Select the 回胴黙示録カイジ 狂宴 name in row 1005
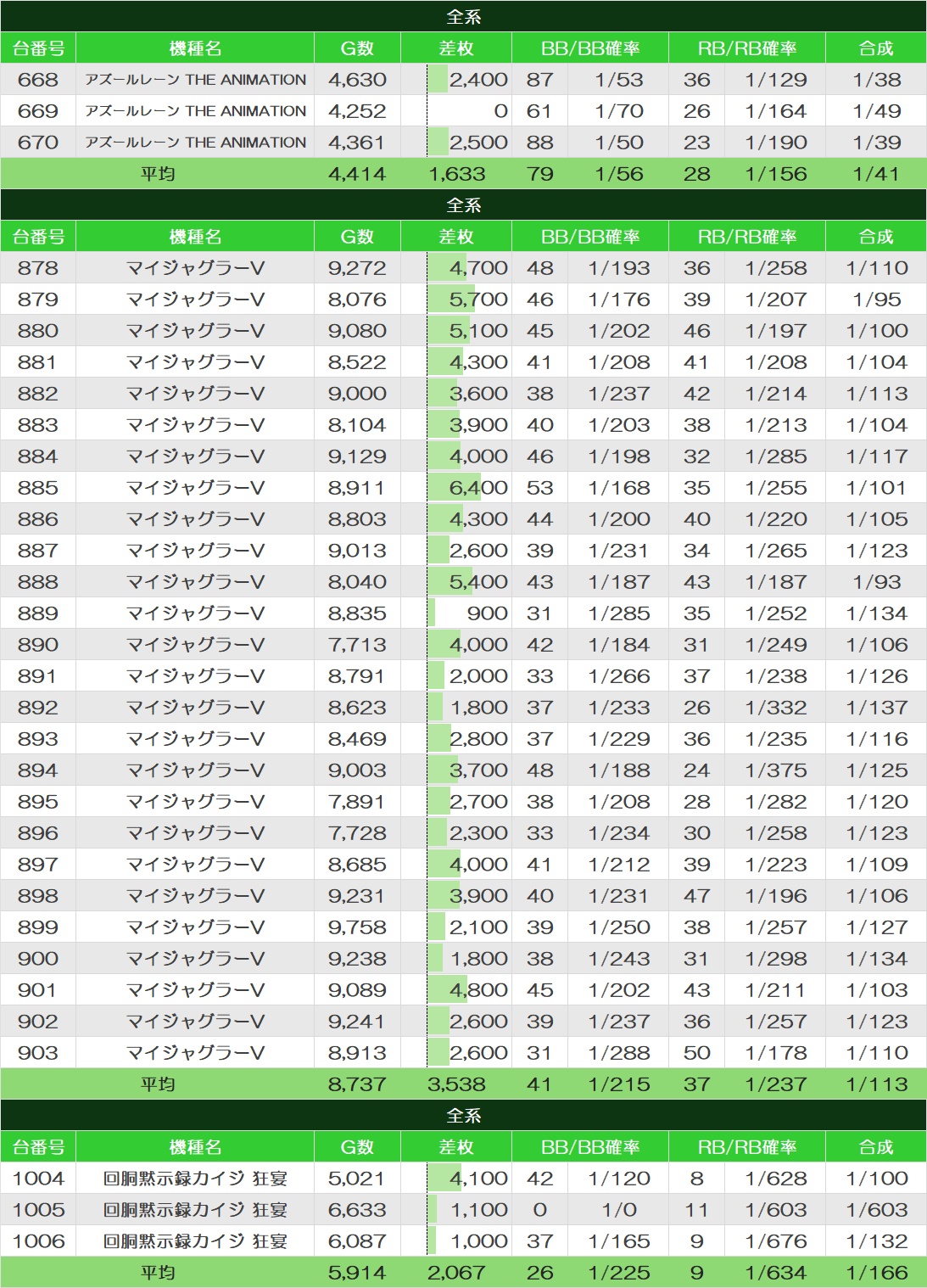The width and height of the screenshot is (927, 1288). click(x=195, y=1210)
